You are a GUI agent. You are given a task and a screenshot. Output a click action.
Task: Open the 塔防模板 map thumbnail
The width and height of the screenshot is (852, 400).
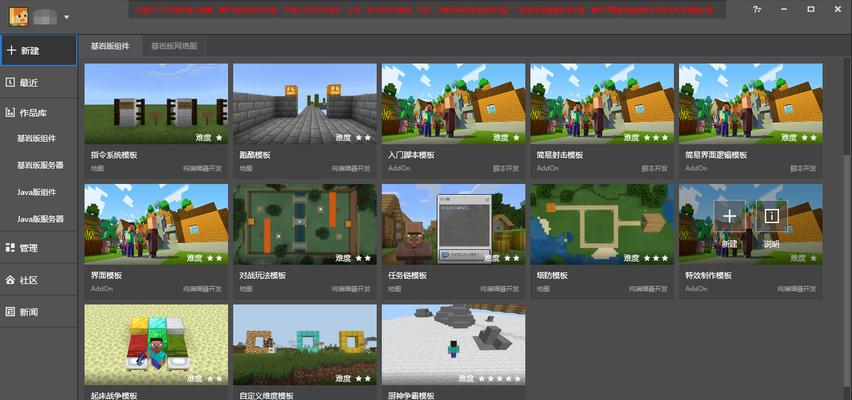[x=602, y=224]
